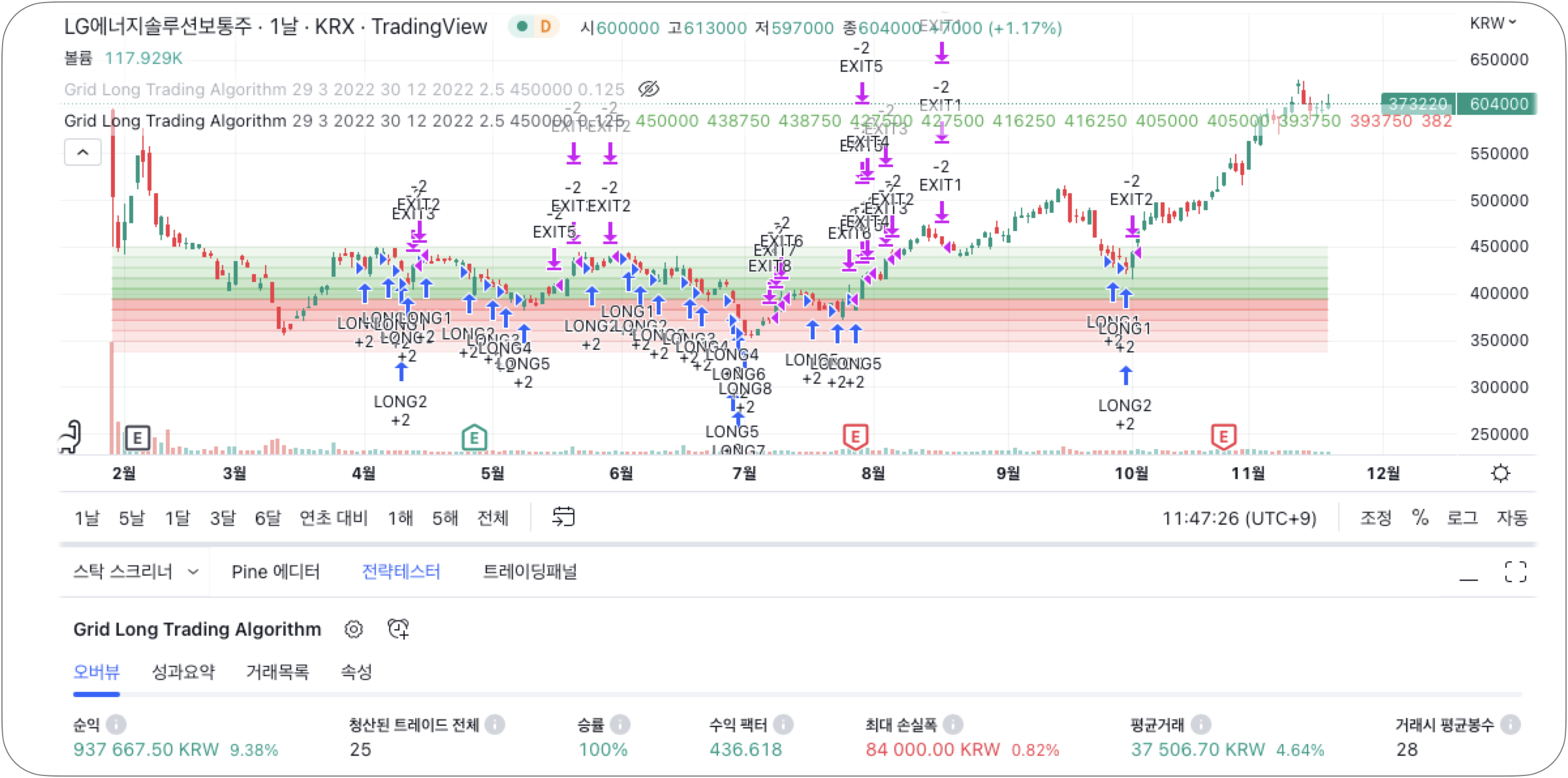This screenshot has width=1568, height=778.
Task: Click info icon next to 승률
Action: coord(619,724)
